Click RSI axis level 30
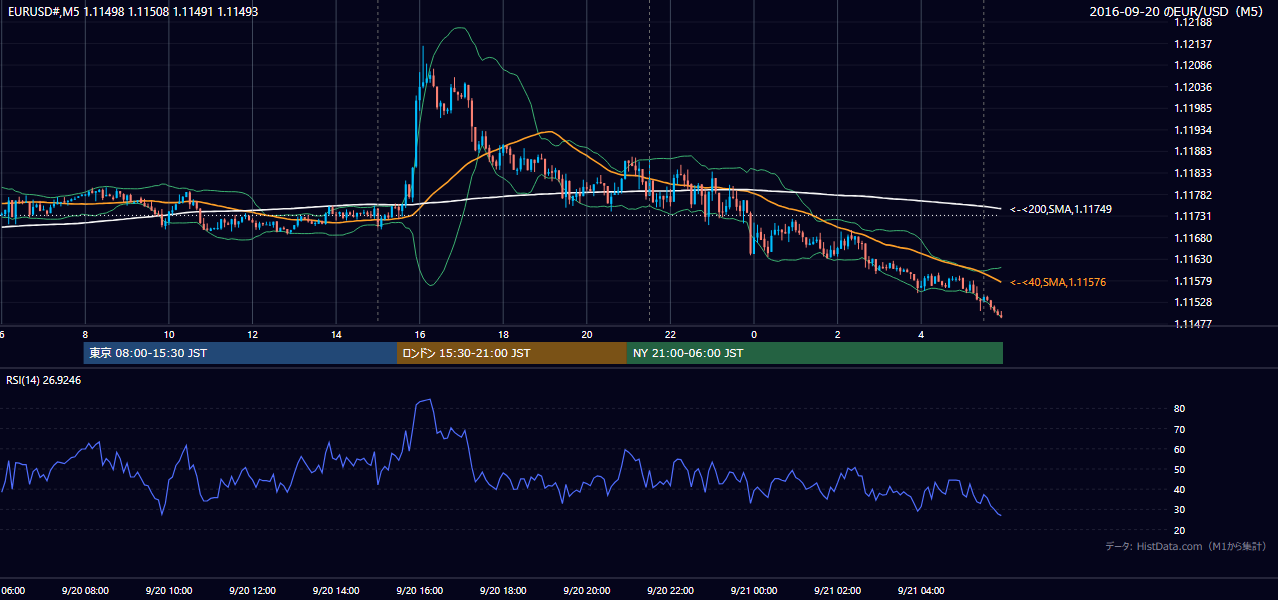The image size is (1278, 600). point(1180,510)
